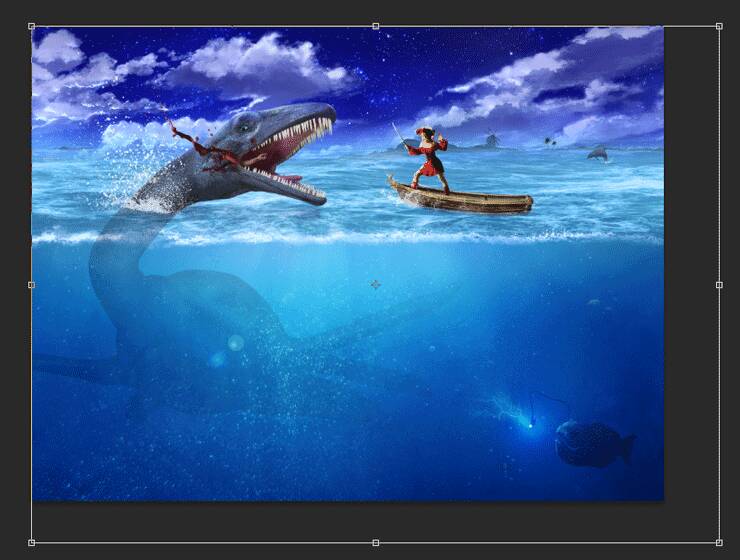Click the dark anglerfish body underwater
This screenshot has height=560, width=740.
590,443
